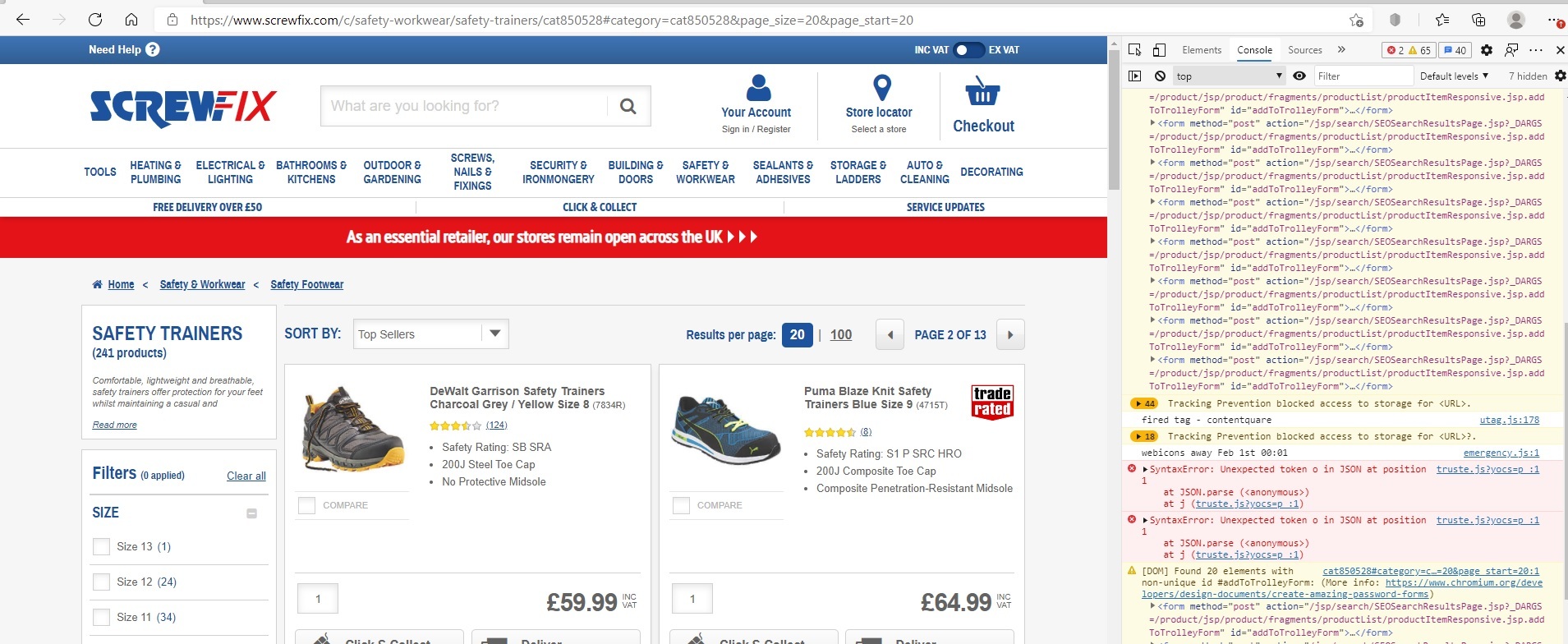
Task: Click the product search input field
Action: [464, 106]
